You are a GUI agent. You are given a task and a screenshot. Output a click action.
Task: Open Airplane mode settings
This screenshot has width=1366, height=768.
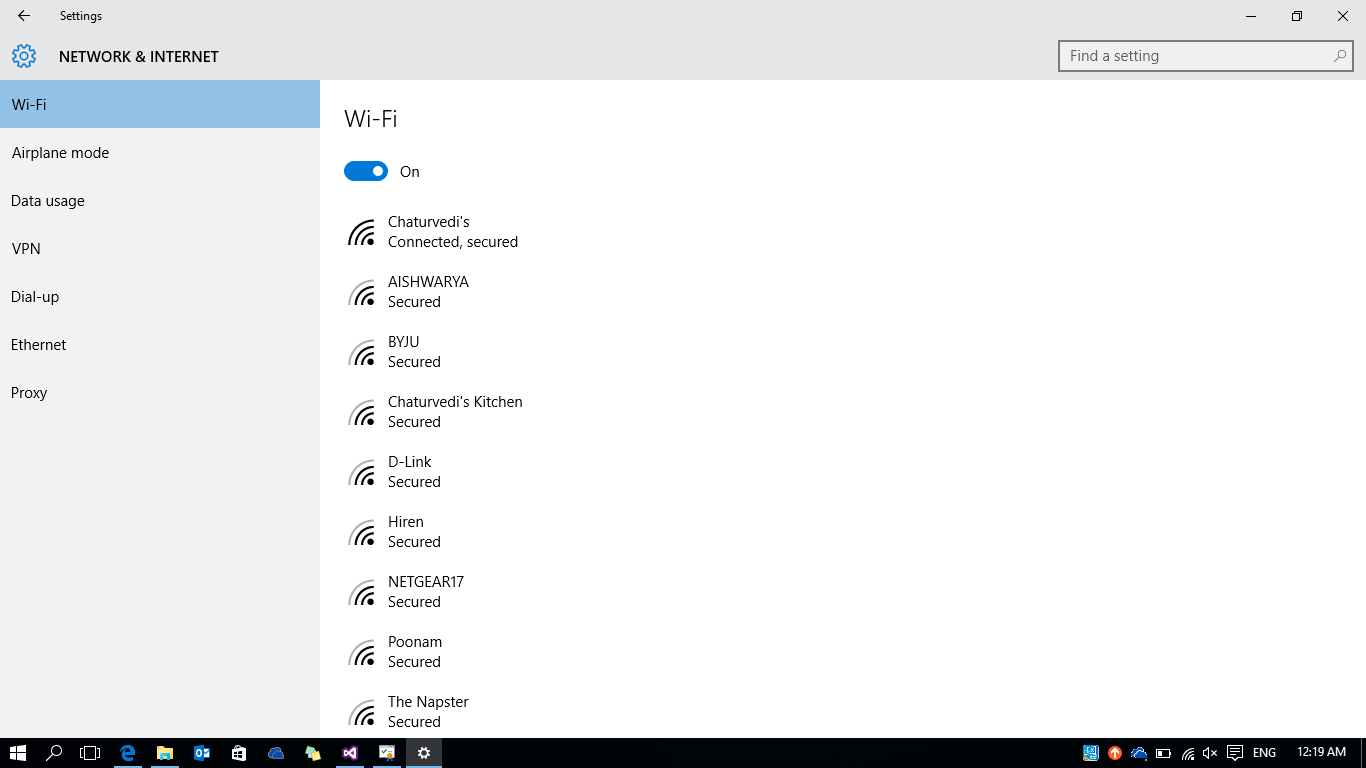(160, 153)
